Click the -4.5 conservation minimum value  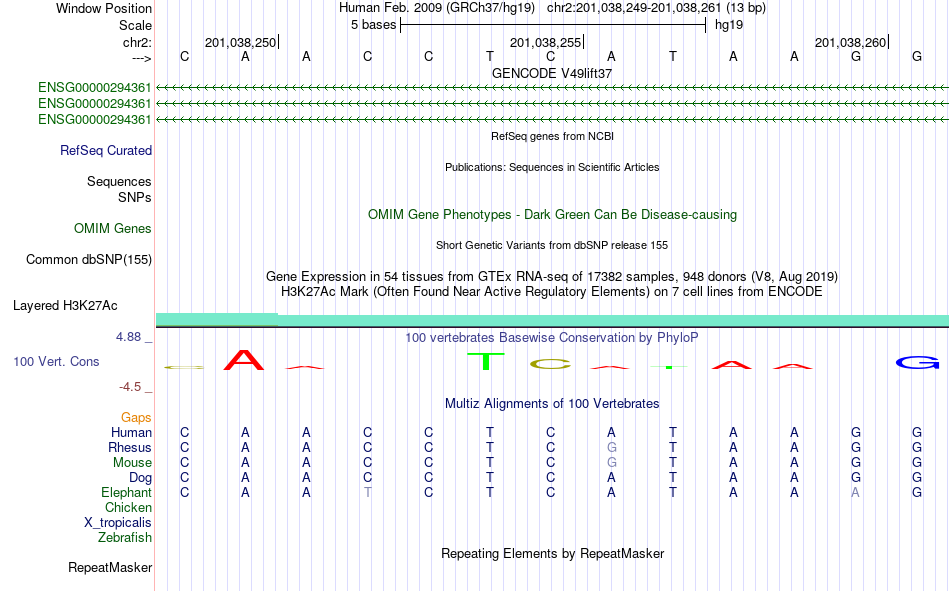[x=130, y=387]
